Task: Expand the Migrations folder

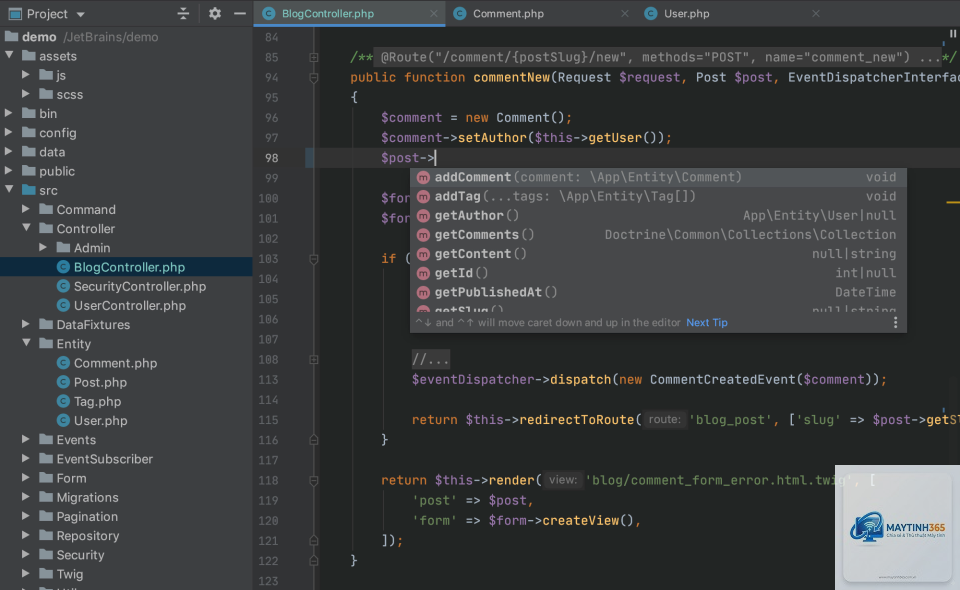Action: tap(26, 497)
